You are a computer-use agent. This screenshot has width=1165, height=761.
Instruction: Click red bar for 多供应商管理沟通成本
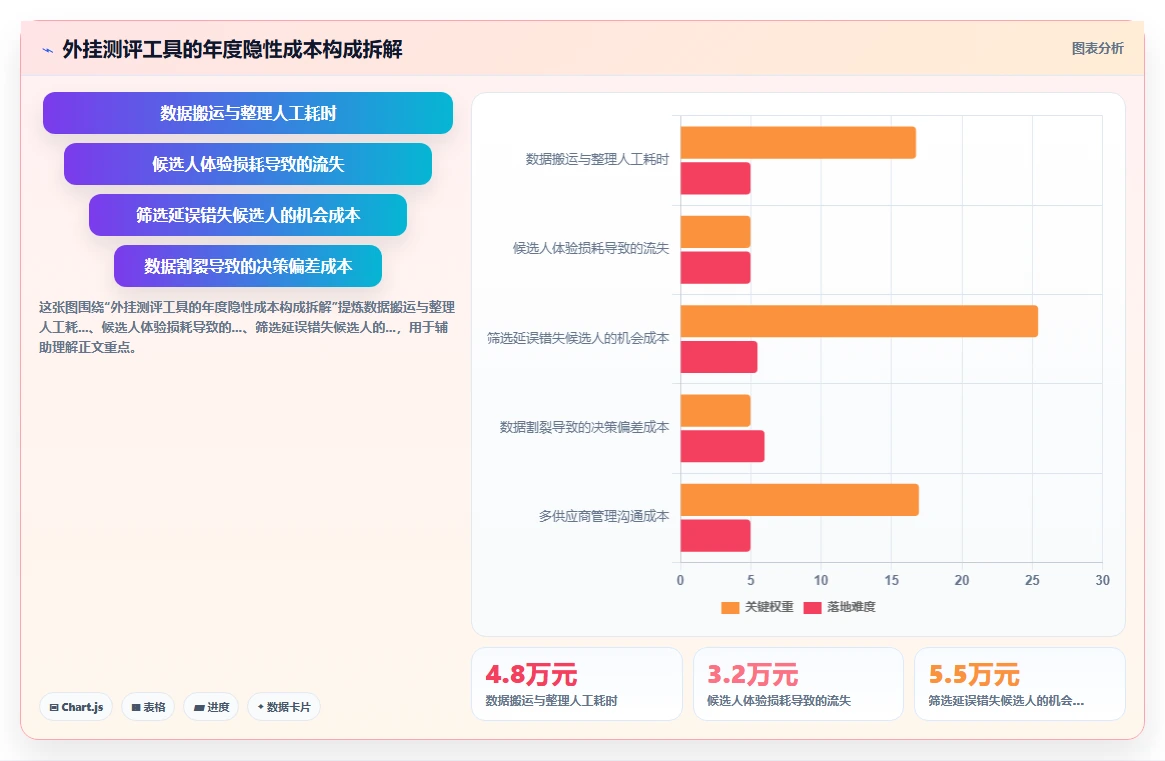[715, 536]
